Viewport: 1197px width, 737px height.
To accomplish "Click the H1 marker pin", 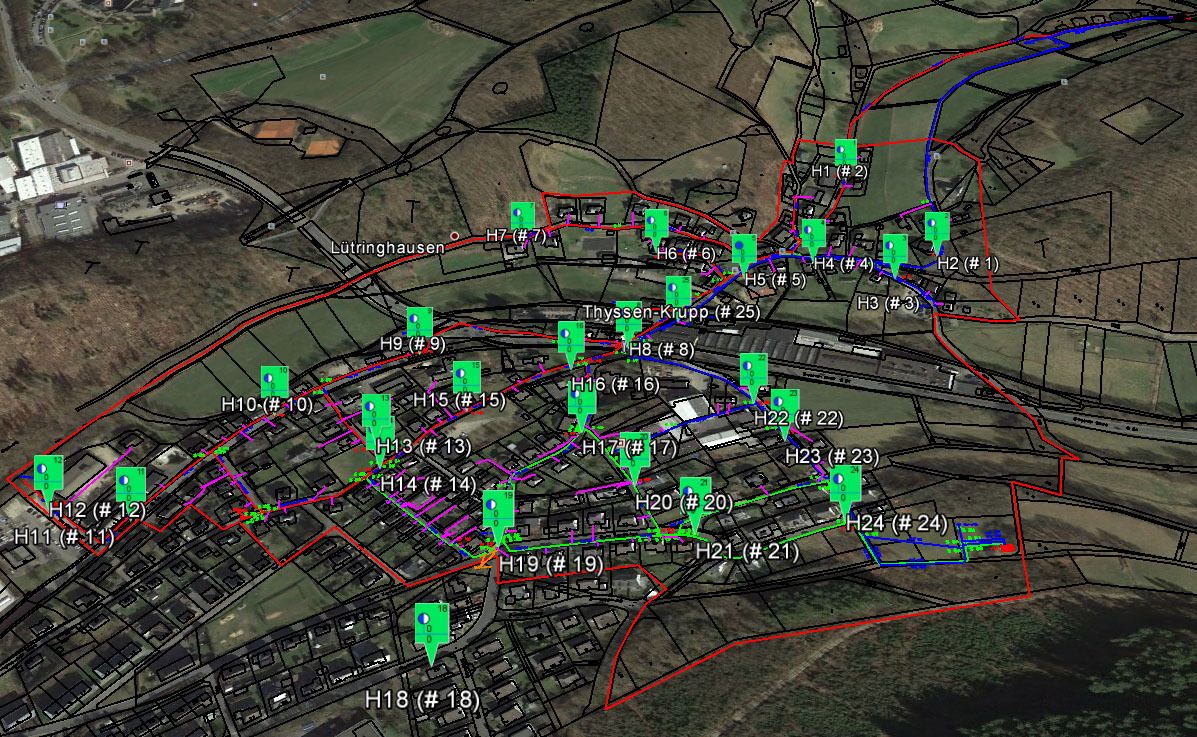I will [846, 154].
